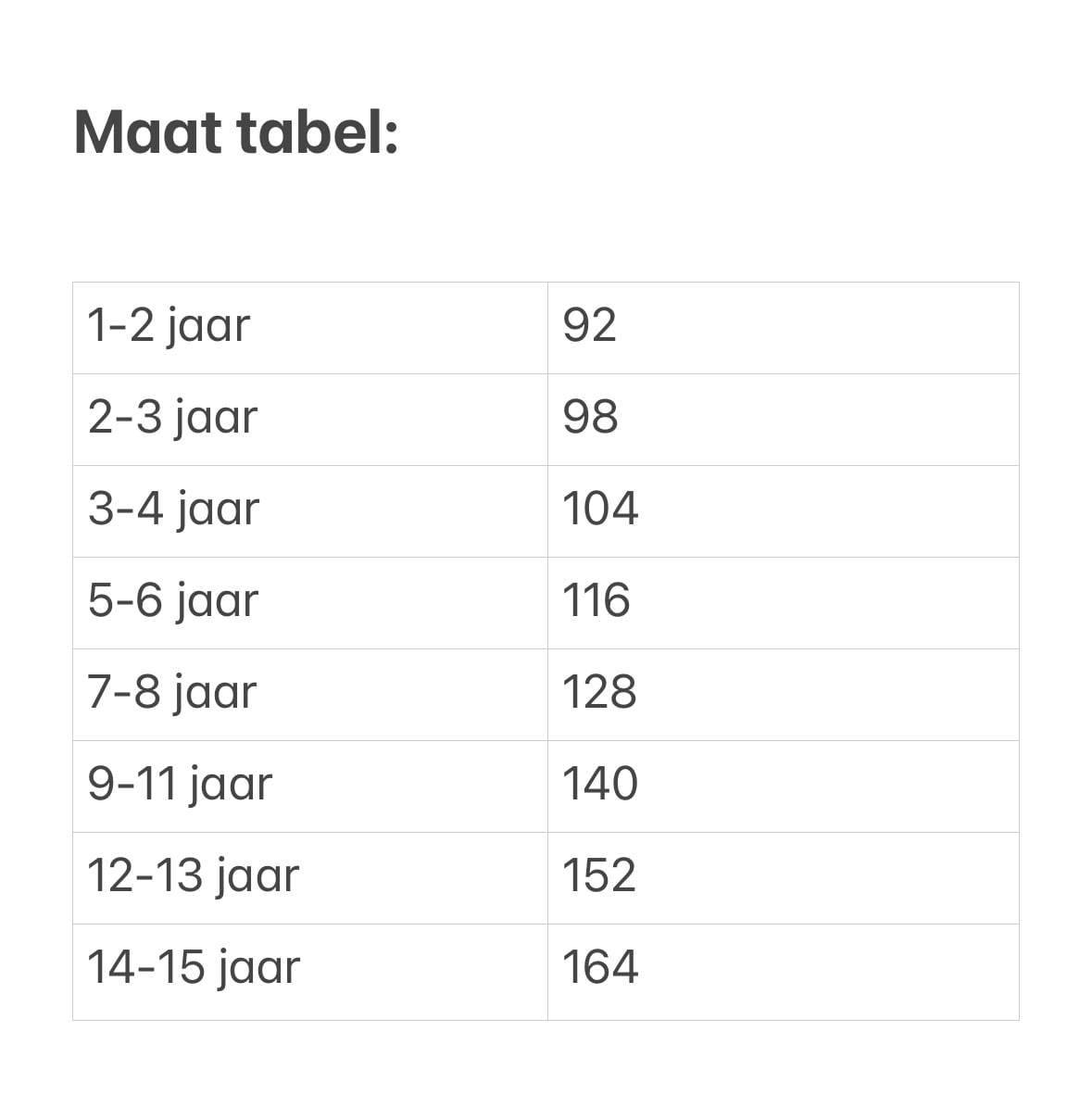Click the word 'tabel:' in the heading
Viewport: 1092px width, 1107px height.
318,132
